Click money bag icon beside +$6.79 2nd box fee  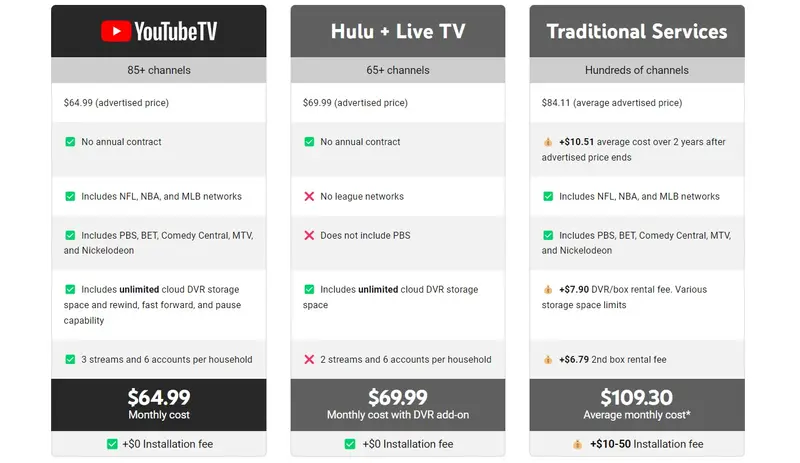point(547,360)
